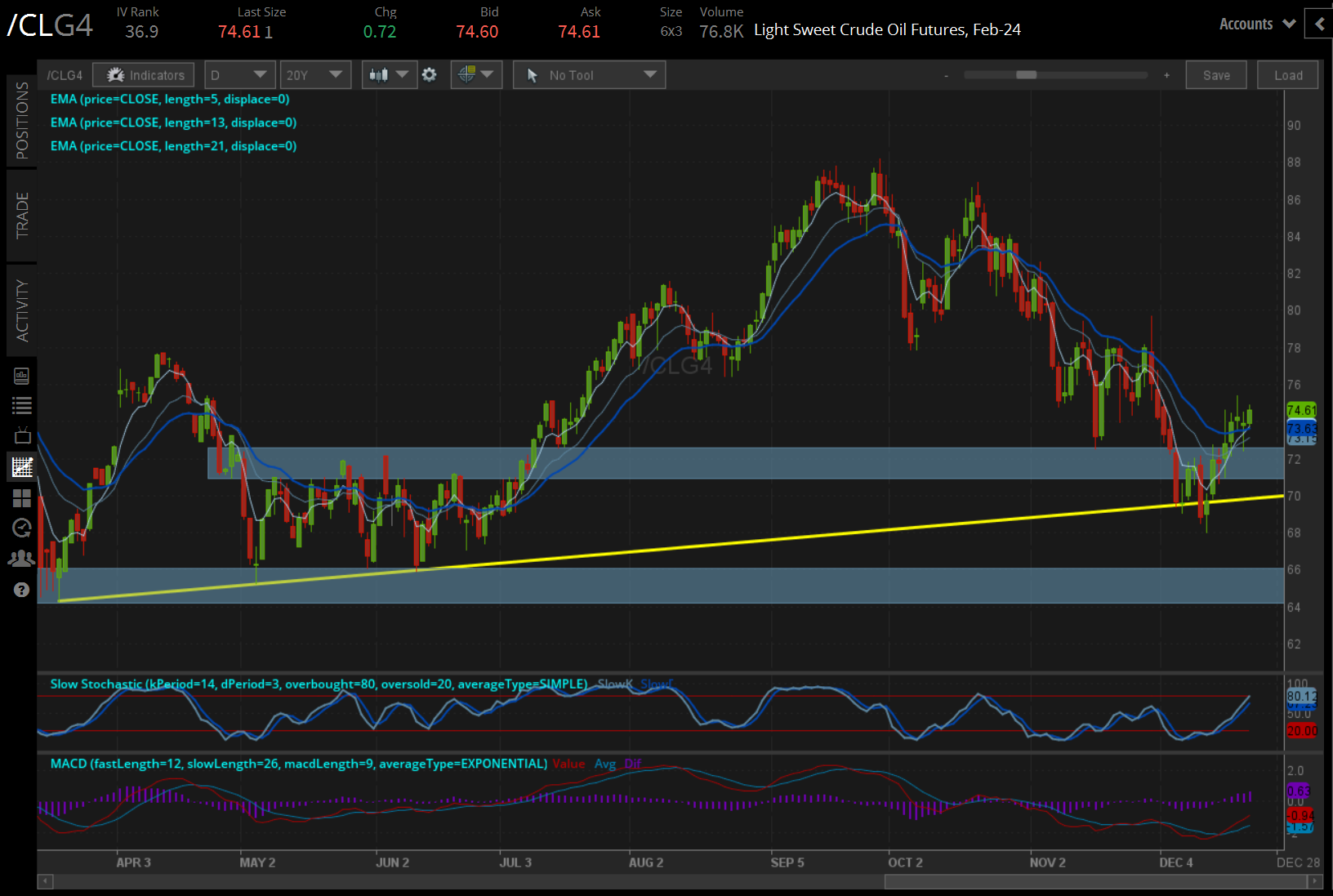Open the 20Y time range dropdown

coord(314,75)
